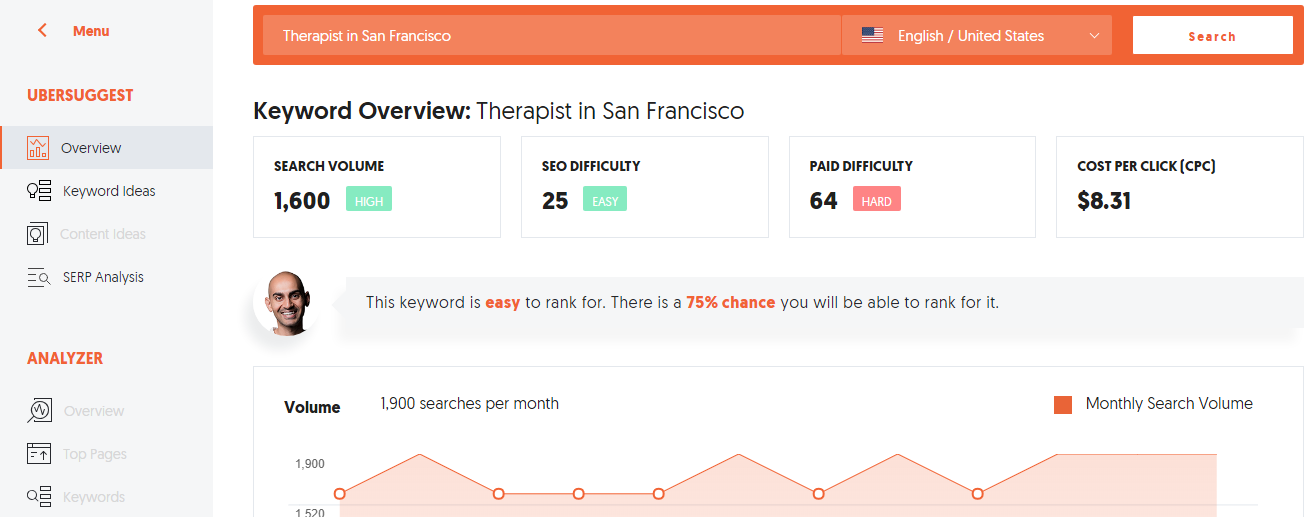The width and height of the screenshot is (1313, 517).
Task: Click the Overview chart icon in sidebar
Action: click(x=38, y=148)
